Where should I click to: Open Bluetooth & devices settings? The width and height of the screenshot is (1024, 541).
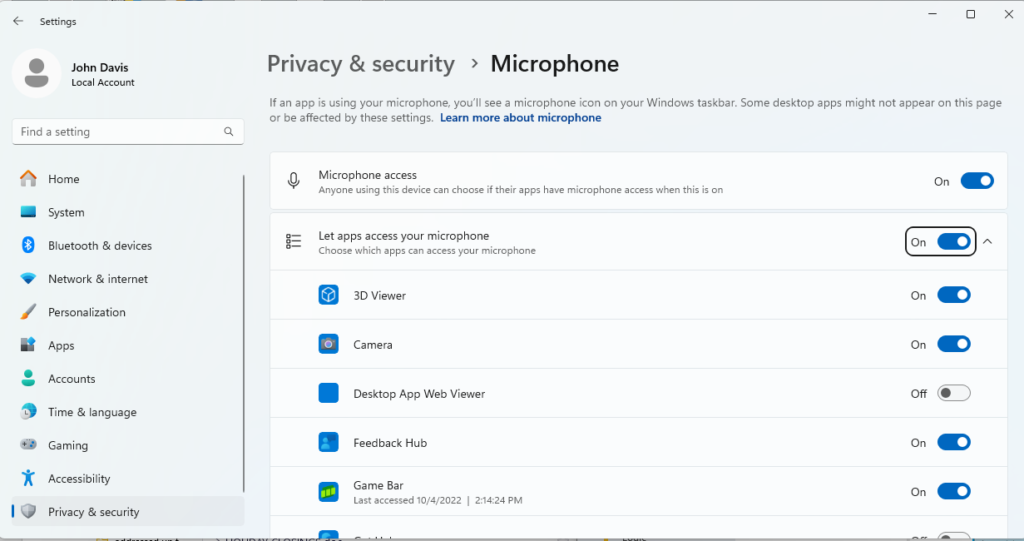(x=99, y=245)
